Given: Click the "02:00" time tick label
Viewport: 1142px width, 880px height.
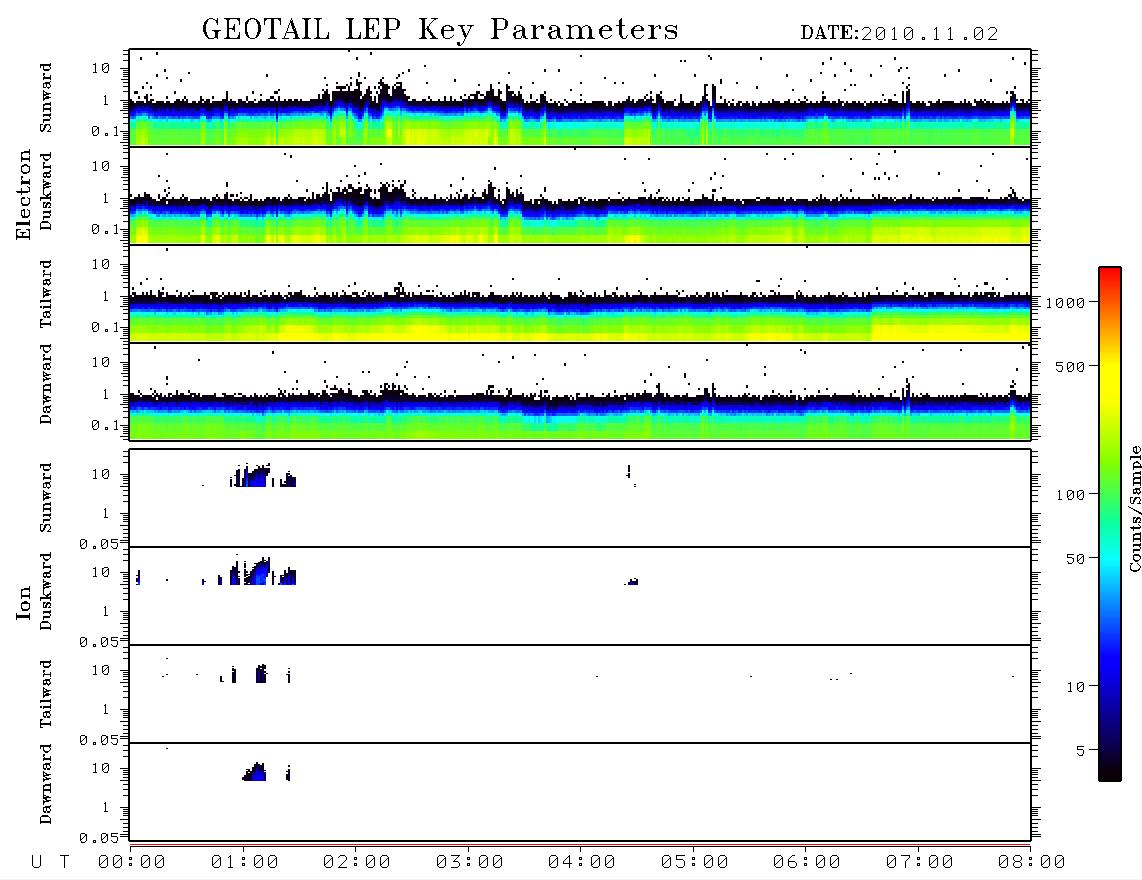Looking at the screenshot, I should pyautogui.click(x=357, y=863).
